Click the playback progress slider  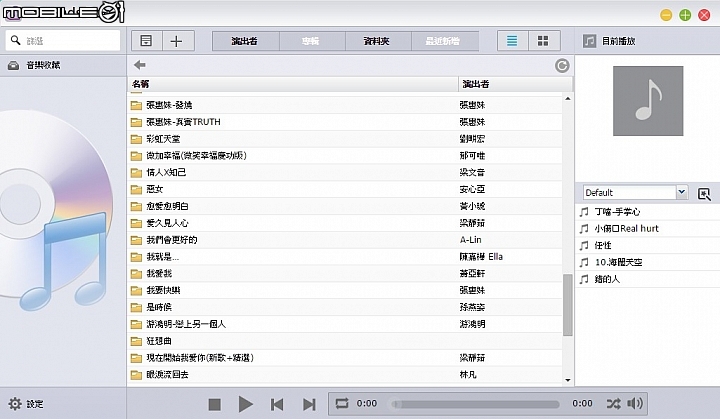click(475, 404)
